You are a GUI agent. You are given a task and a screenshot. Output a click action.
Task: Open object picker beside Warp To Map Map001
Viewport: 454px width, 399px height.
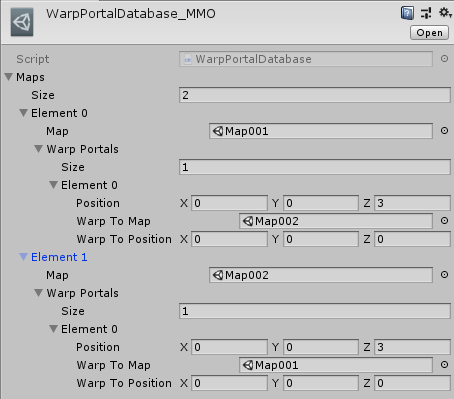[444, 365]
